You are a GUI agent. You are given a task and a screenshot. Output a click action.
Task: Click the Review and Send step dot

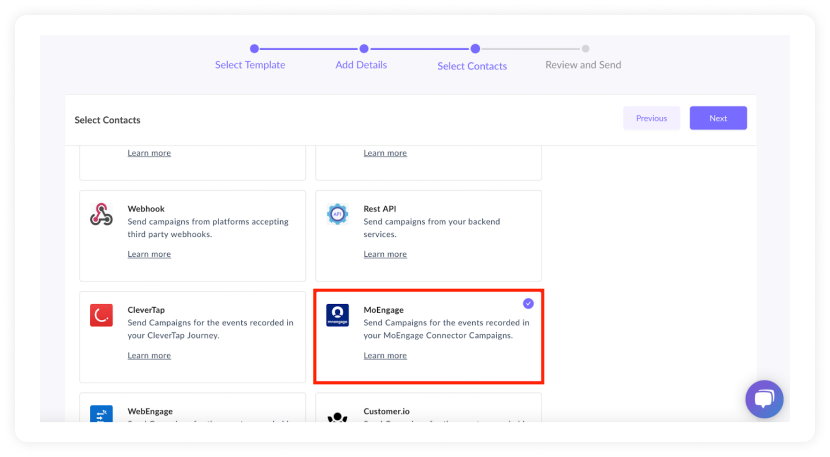(x=585, y=49)
